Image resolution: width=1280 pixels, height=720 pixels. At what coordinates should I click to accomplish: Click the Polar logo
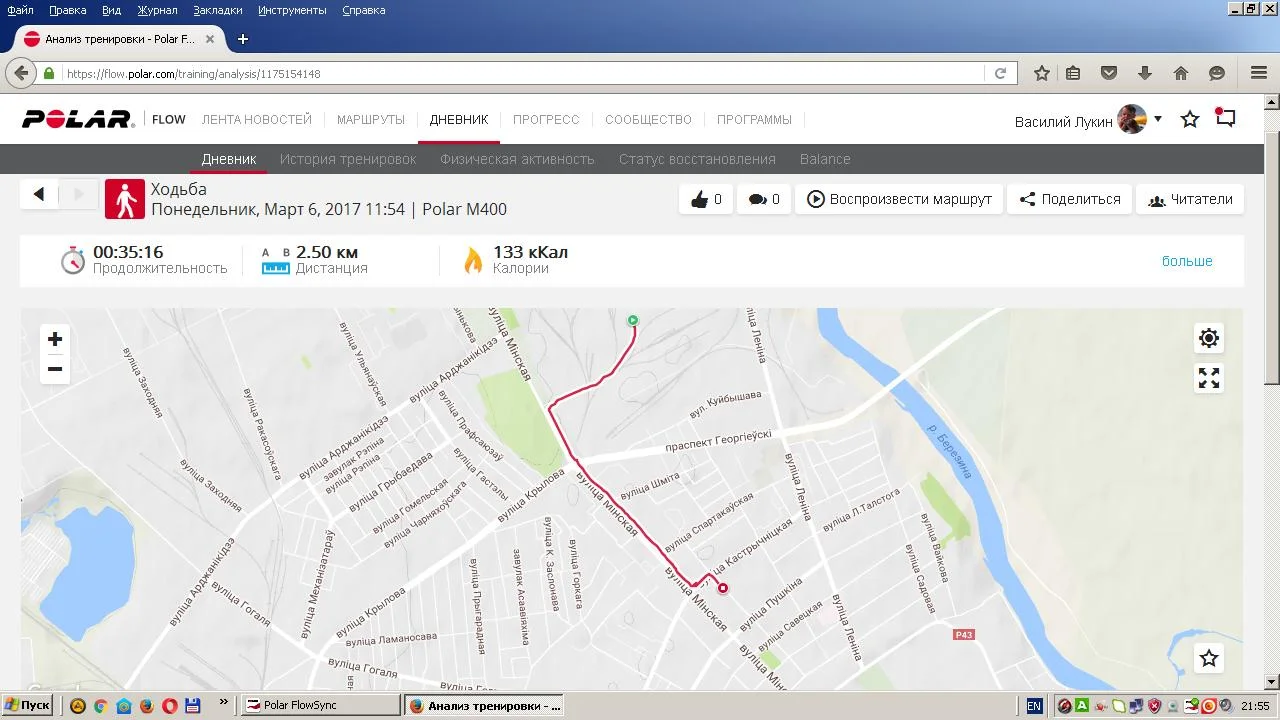pos(77,119)
